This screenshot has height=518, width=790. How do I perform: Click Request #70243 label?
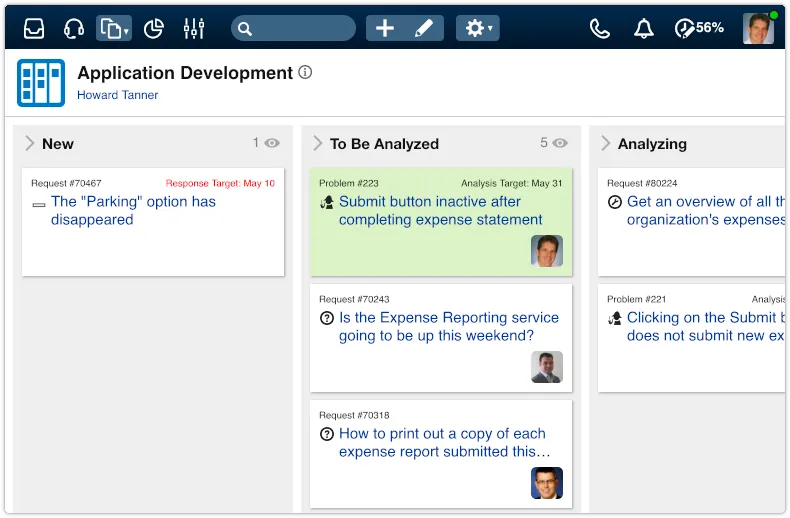(x=354, y=299)
